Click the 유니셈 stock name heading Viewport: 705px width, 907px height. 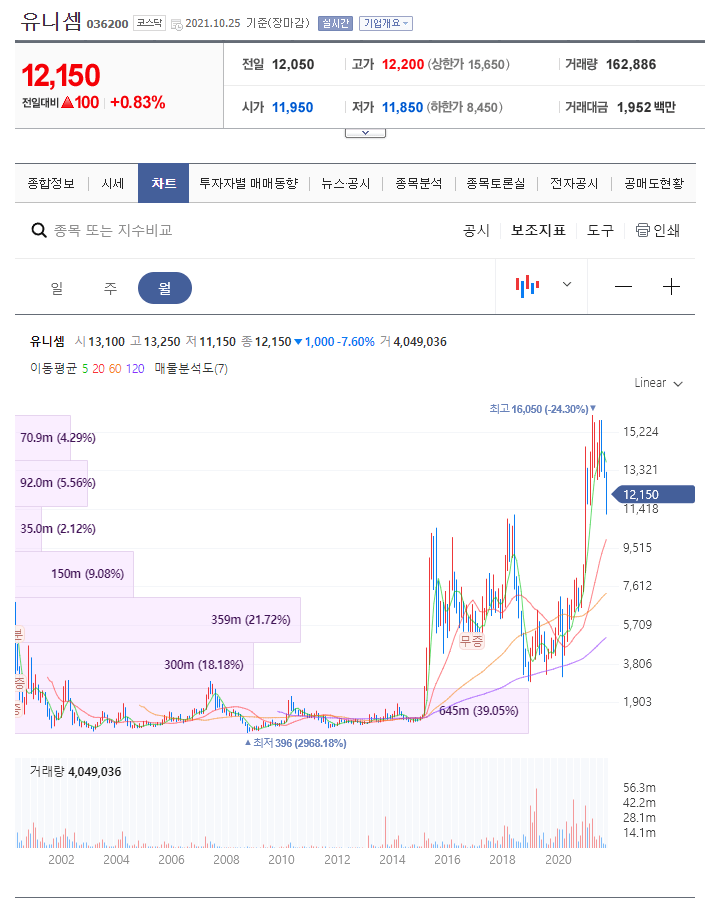[x=51, y=20]
